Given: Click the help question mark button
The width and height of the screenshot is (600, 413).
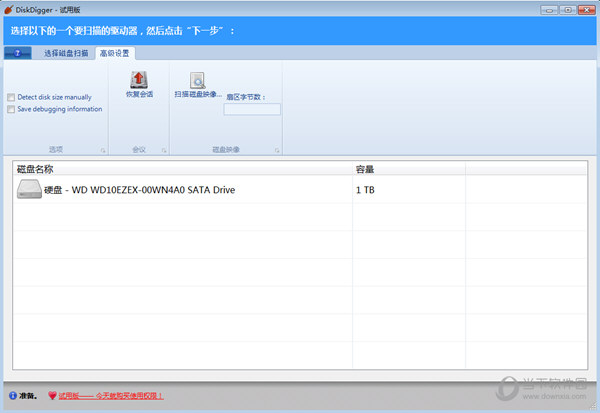Looking at the screenshot, I should coord(18,53).
